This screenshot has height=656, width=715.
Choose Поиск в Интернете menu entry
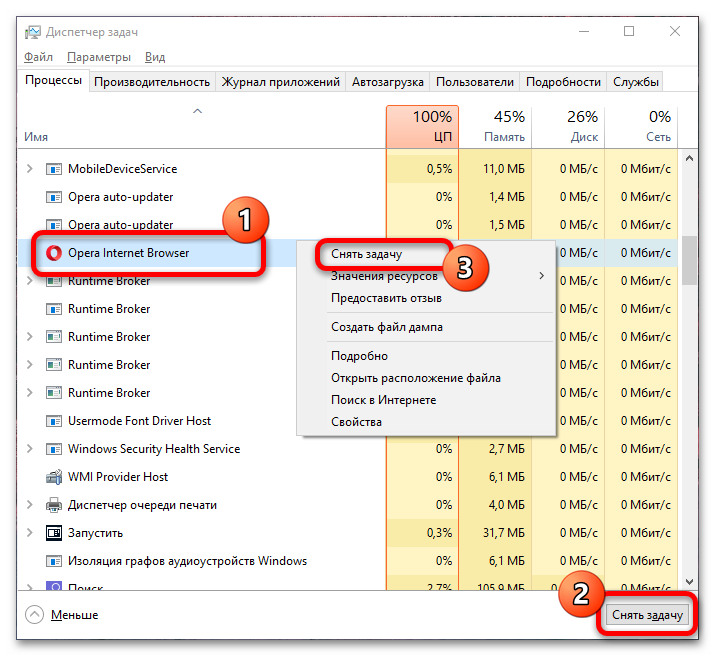pos(383,400)
